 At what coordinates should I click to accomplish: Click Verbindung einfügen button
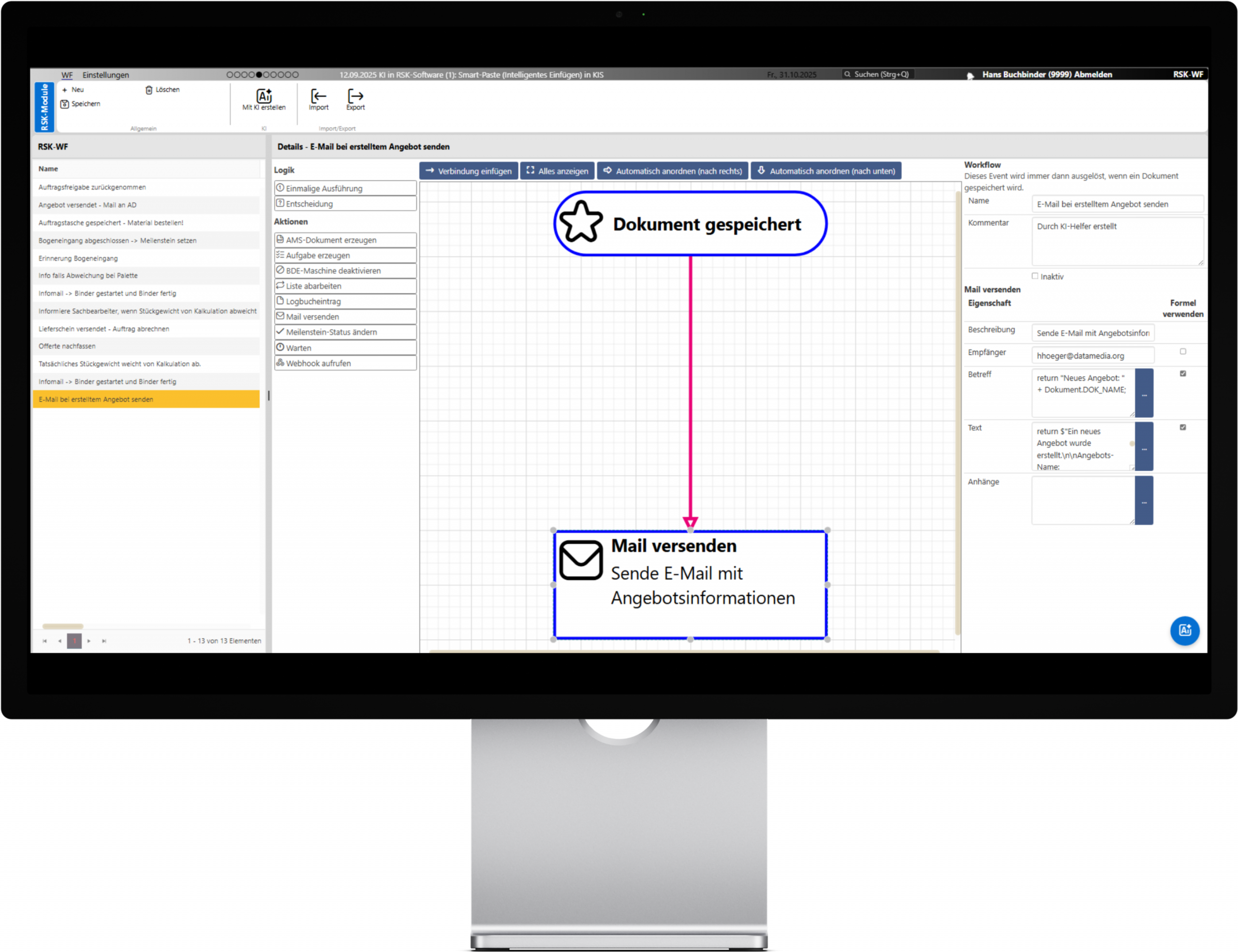pos(468,171)
